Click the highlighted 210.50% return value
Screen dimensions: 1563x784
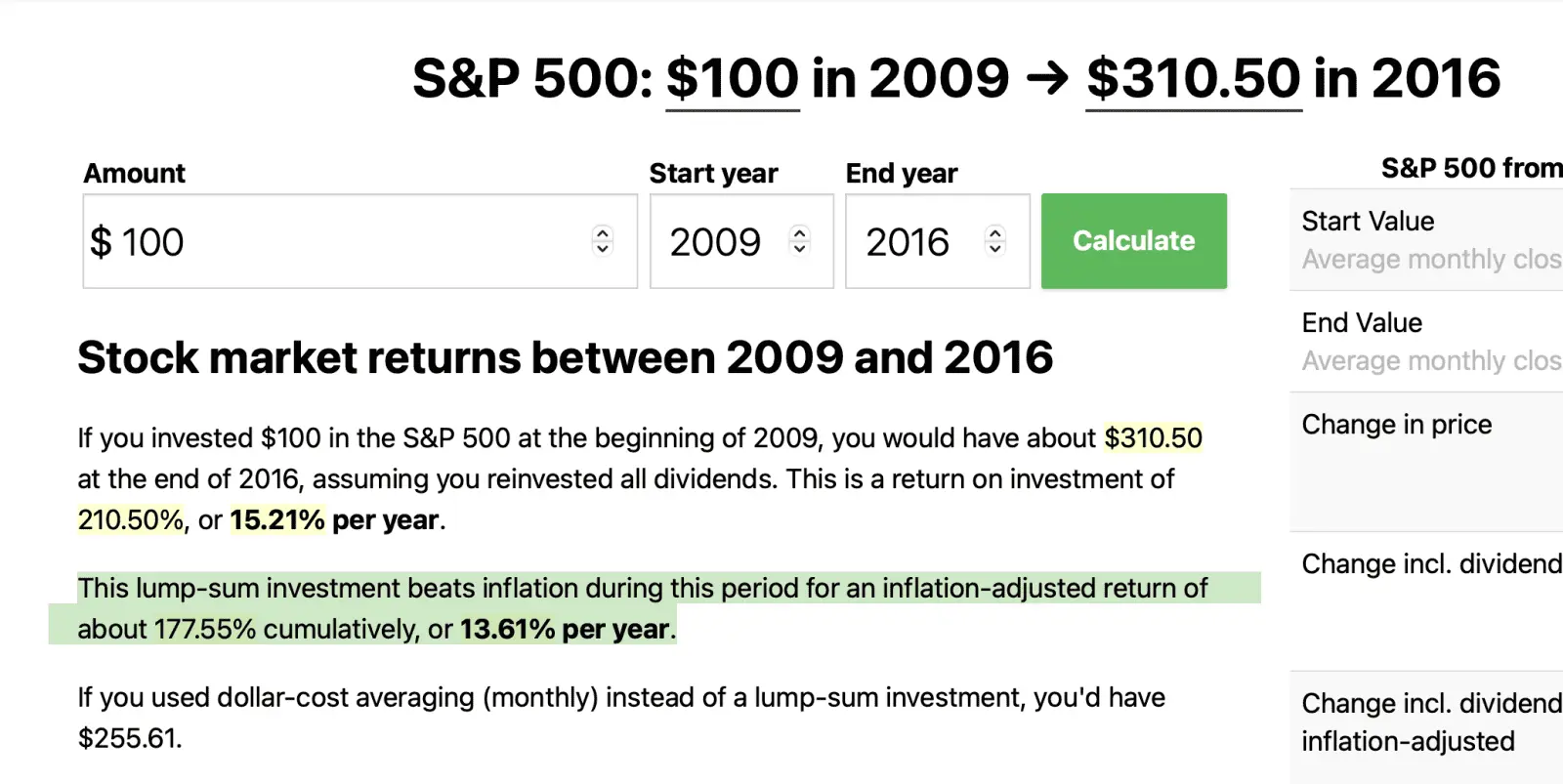(131, 520)
